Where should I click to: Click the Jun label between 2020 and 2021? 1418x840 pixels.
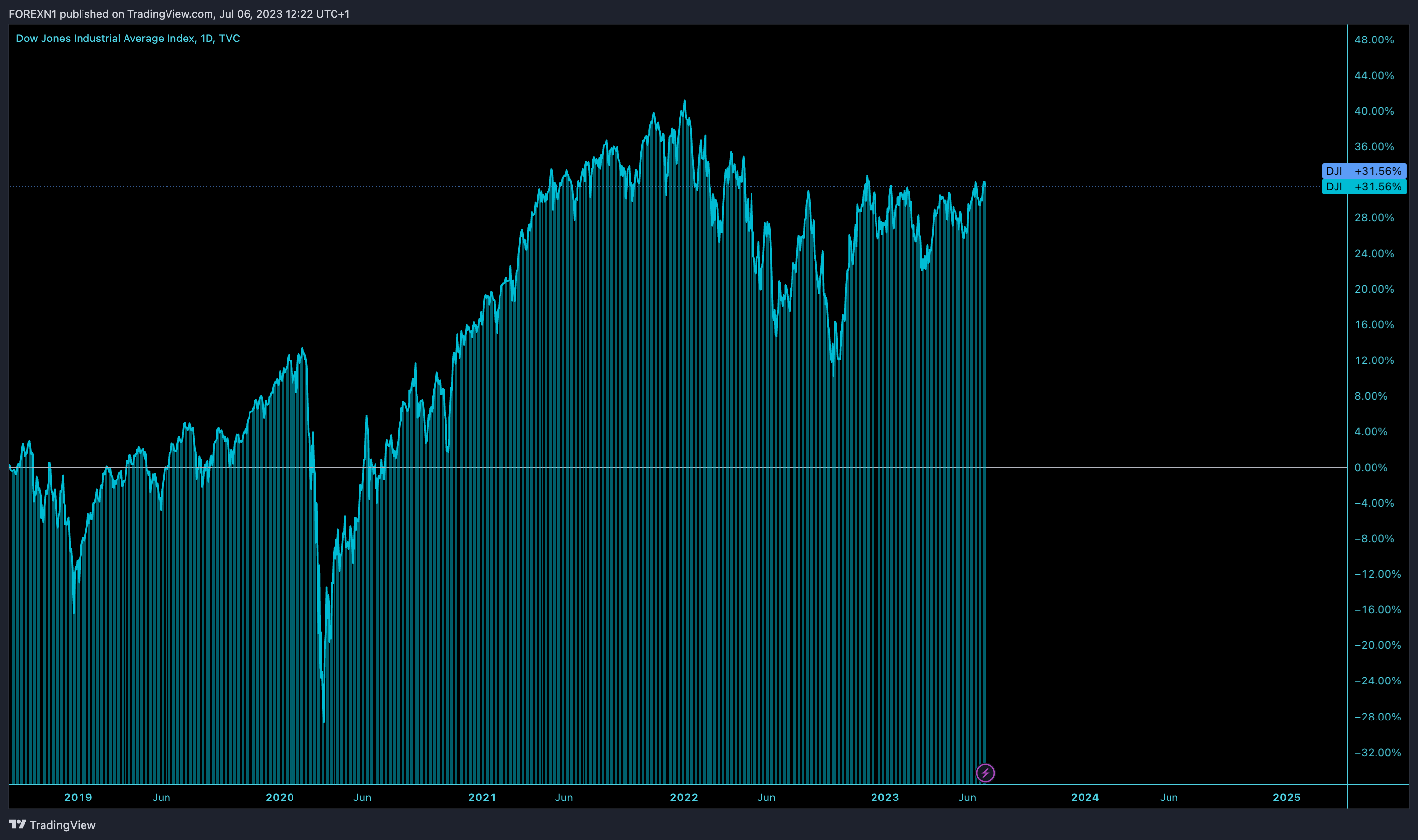[363, 797]
